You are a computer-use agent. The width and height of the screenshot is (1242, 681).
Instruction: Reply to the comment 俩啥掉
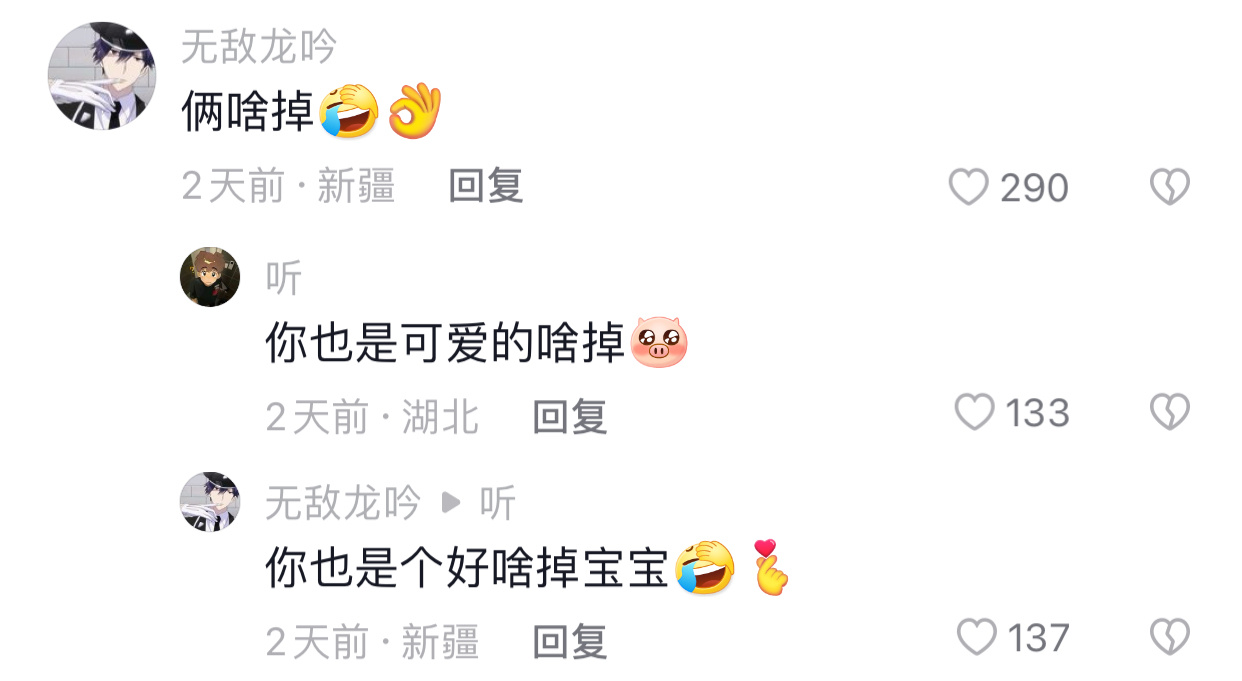tap(486, 186)
